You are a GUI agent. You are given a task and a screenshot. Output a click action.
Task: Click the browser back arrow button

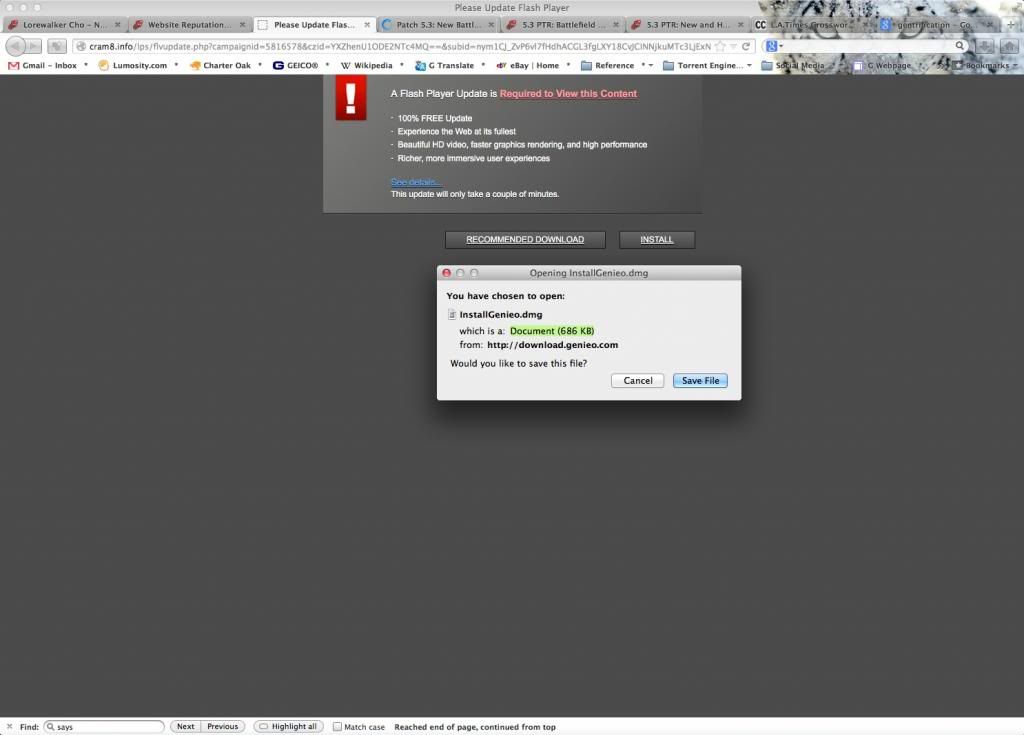[x=16, y=46]
